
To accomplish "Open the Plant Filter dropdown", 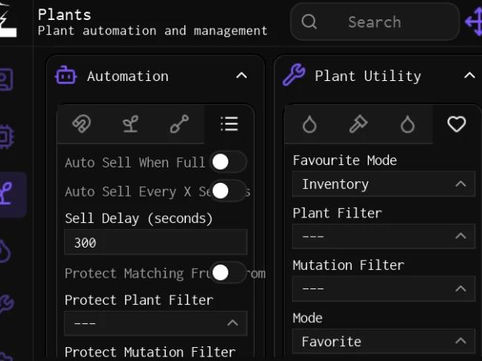I will pyautogui.click(x=384, y=236).
